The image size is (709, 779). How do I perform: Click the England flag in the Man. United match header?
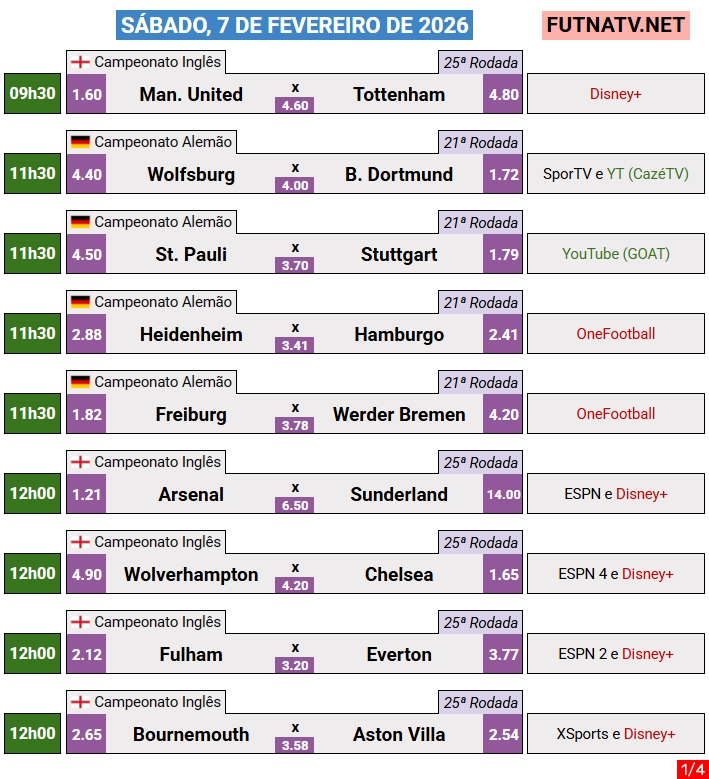80,62
